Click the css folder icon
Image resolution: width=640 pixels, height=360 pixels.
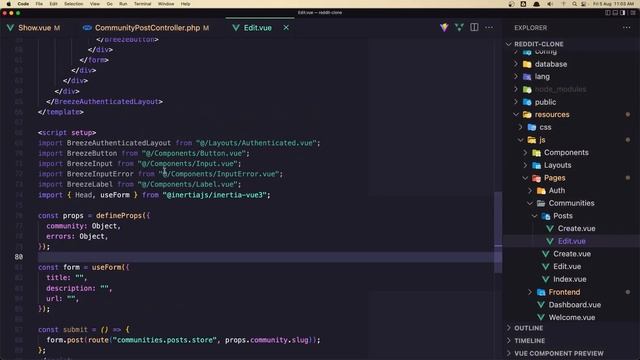pos(531,127)
